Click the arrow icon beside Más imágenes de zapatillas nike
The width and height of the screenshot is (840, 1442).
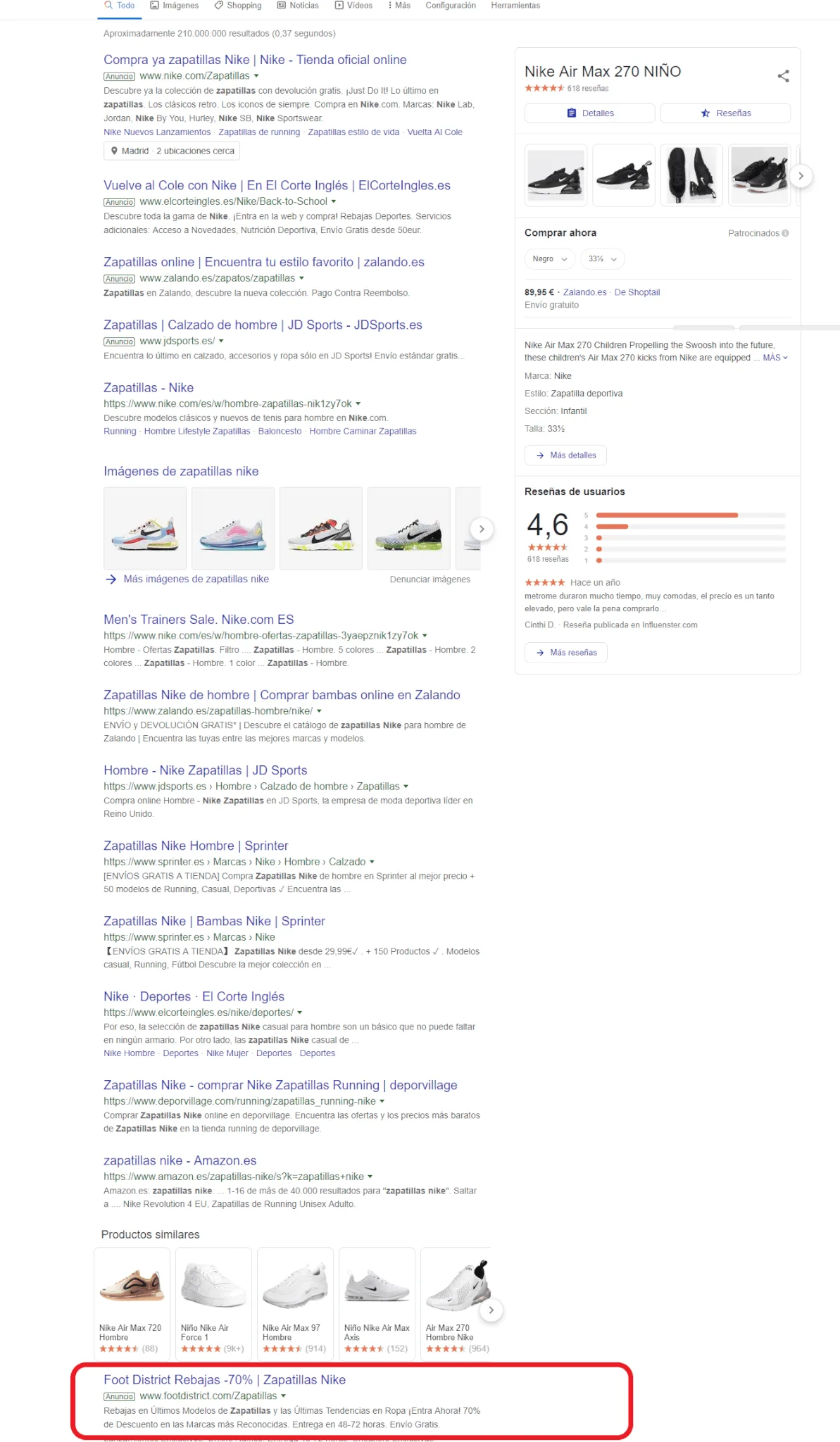pos(111,579)
